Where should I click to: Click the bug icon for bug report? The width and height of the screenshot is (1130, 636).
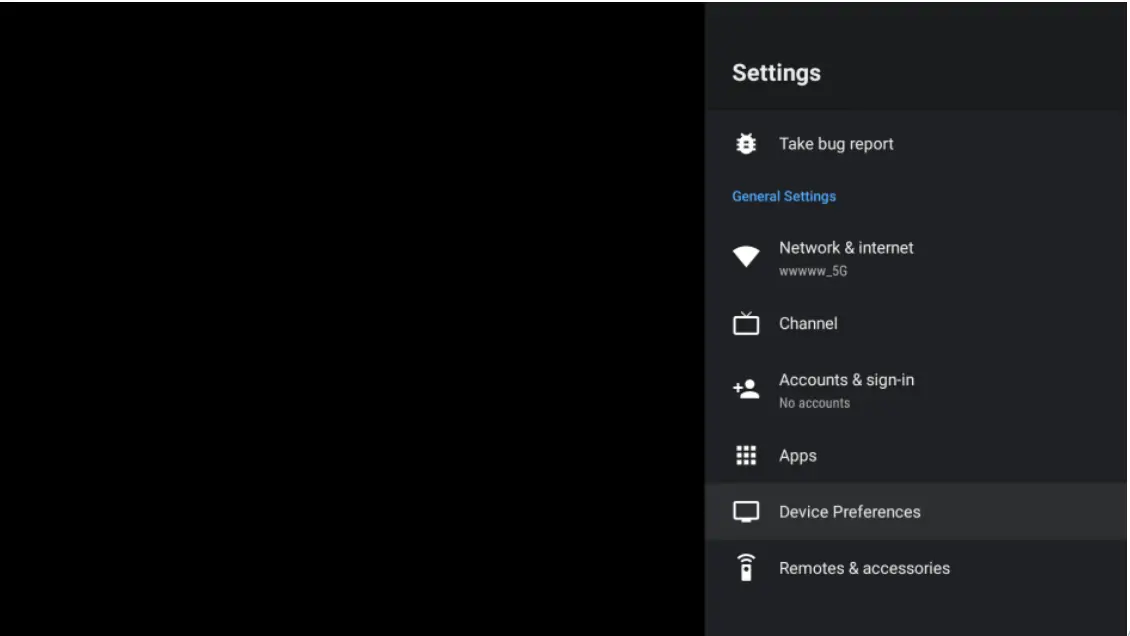tap(745, 143)
